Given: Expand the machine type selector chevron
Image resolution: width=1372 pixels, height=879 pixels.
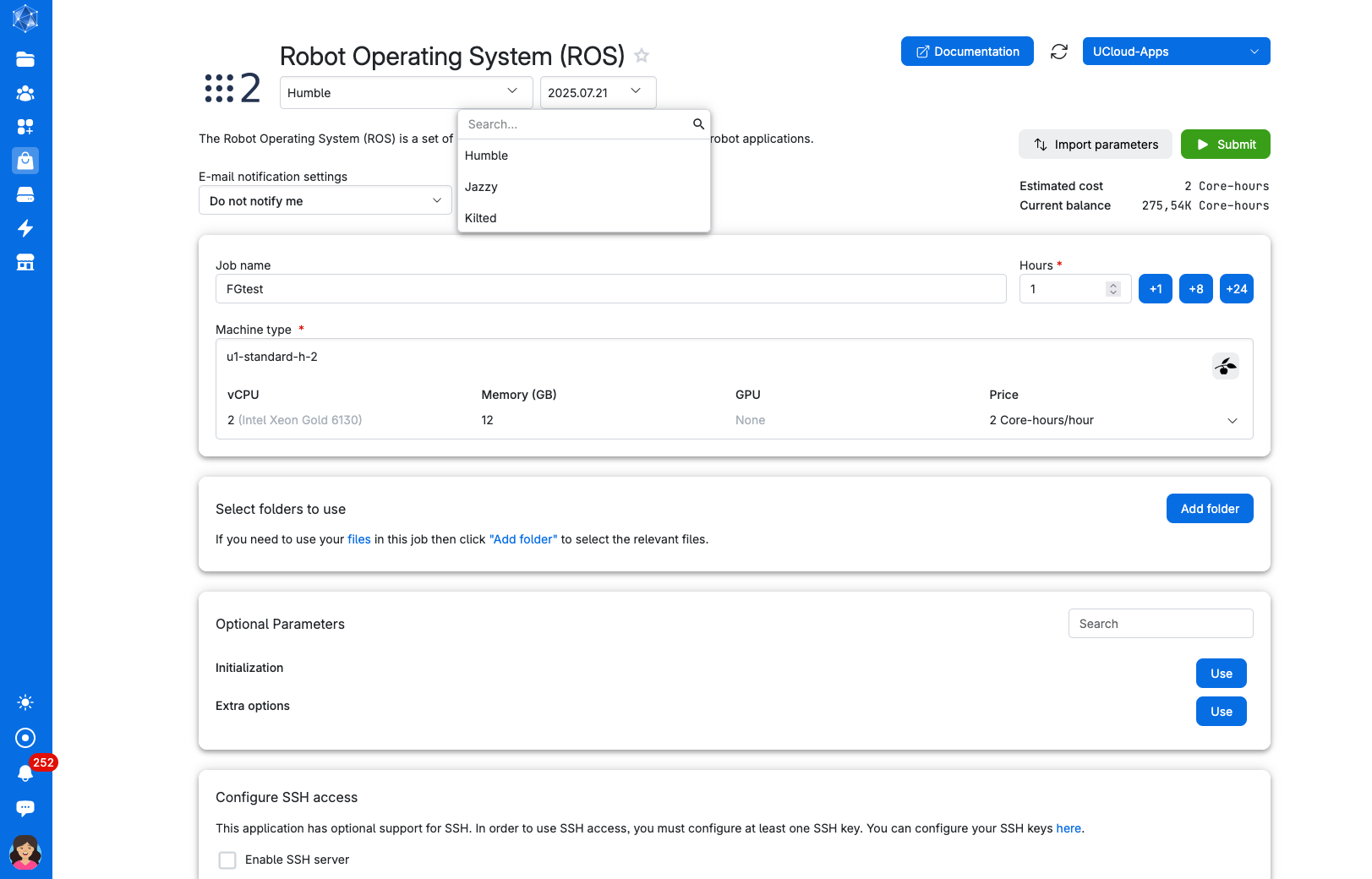Looking at the screenshot, I should 1233,420.
